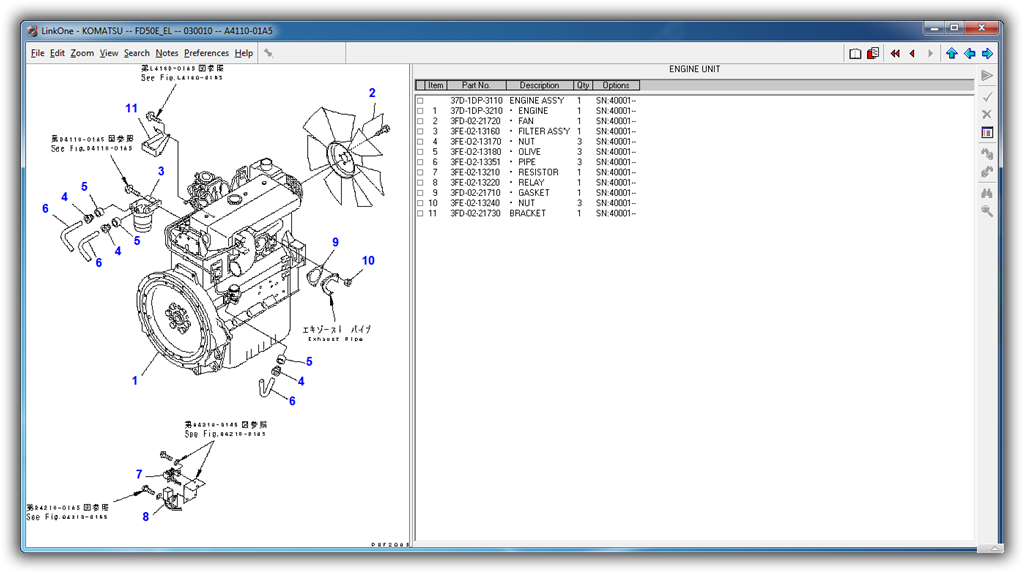Viewport: 1024px width, 573px height.
Task: Click callout number 10 near exhaust pipe
Action: click(368, 261)
